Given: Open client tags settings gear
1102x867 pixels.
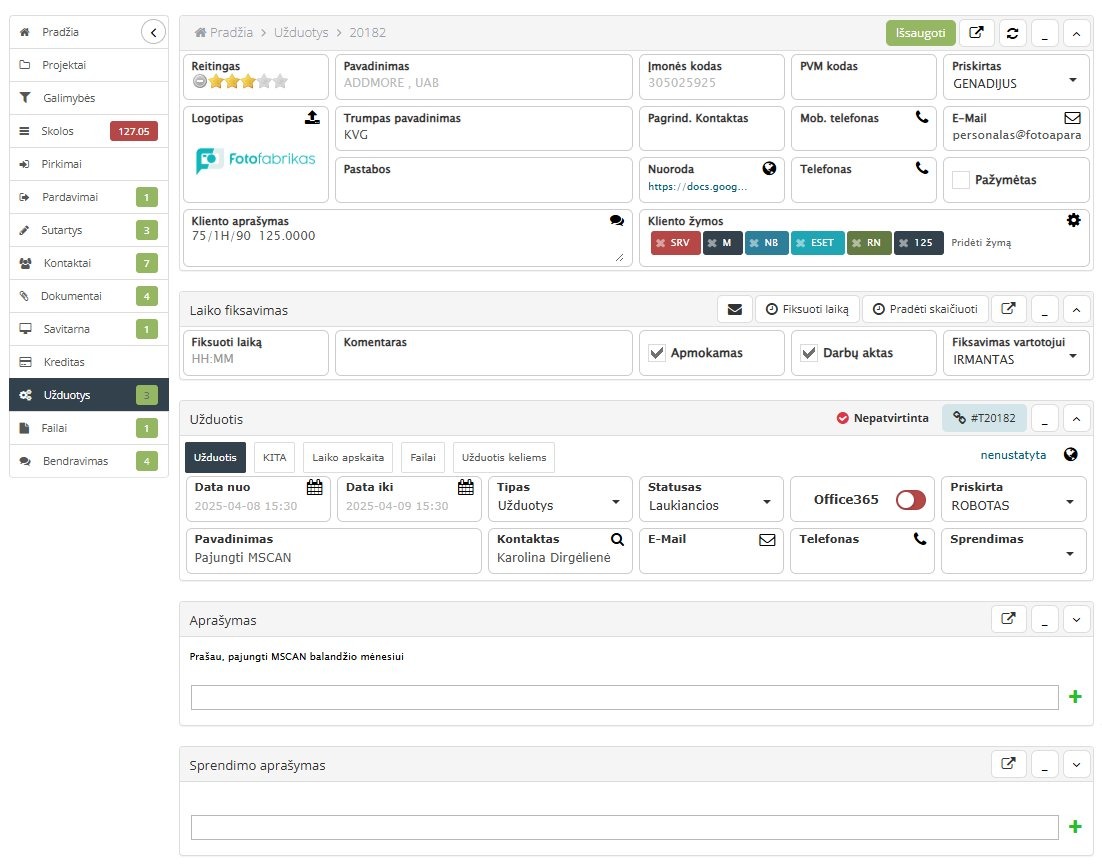Looking at the screenshot, I should coord(1073,220).
